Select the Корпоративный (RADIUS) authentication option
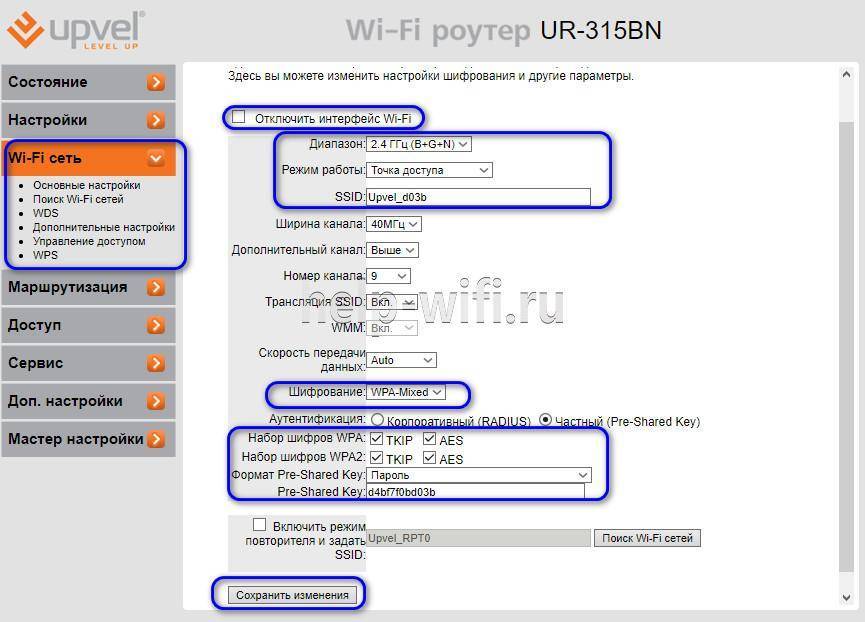Screen dimensions: 865x622 (x=377, y=420)
